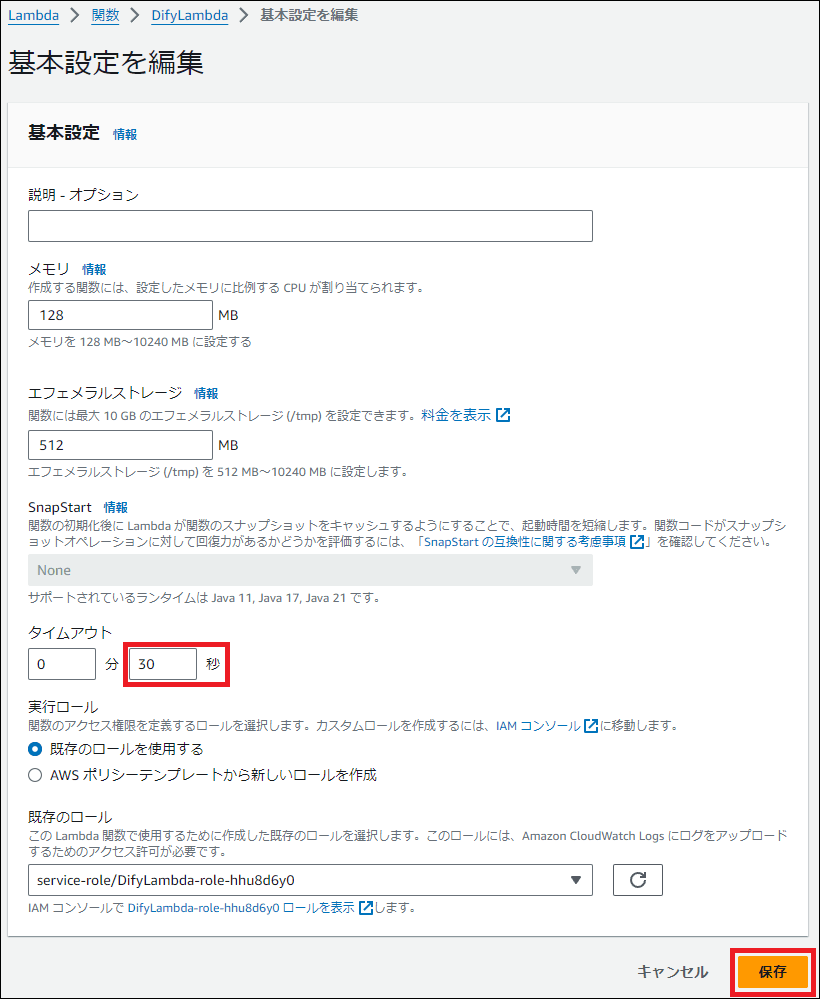
Task: Click the memory field showing 128
Action: click(120, 316)
